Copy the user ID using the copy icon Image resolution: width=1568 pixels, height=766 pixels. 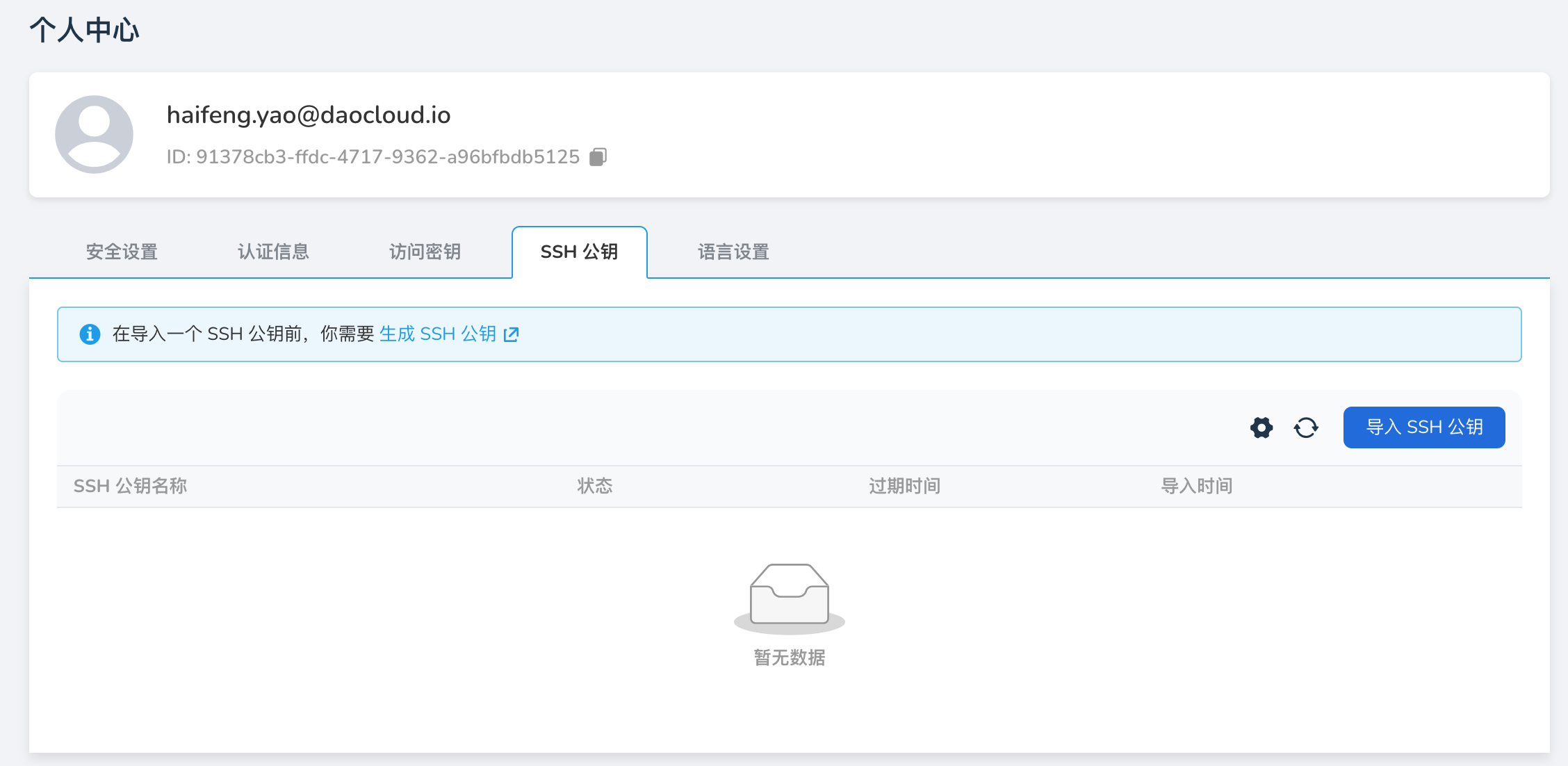pyautogui.click(x=596, y=156)
